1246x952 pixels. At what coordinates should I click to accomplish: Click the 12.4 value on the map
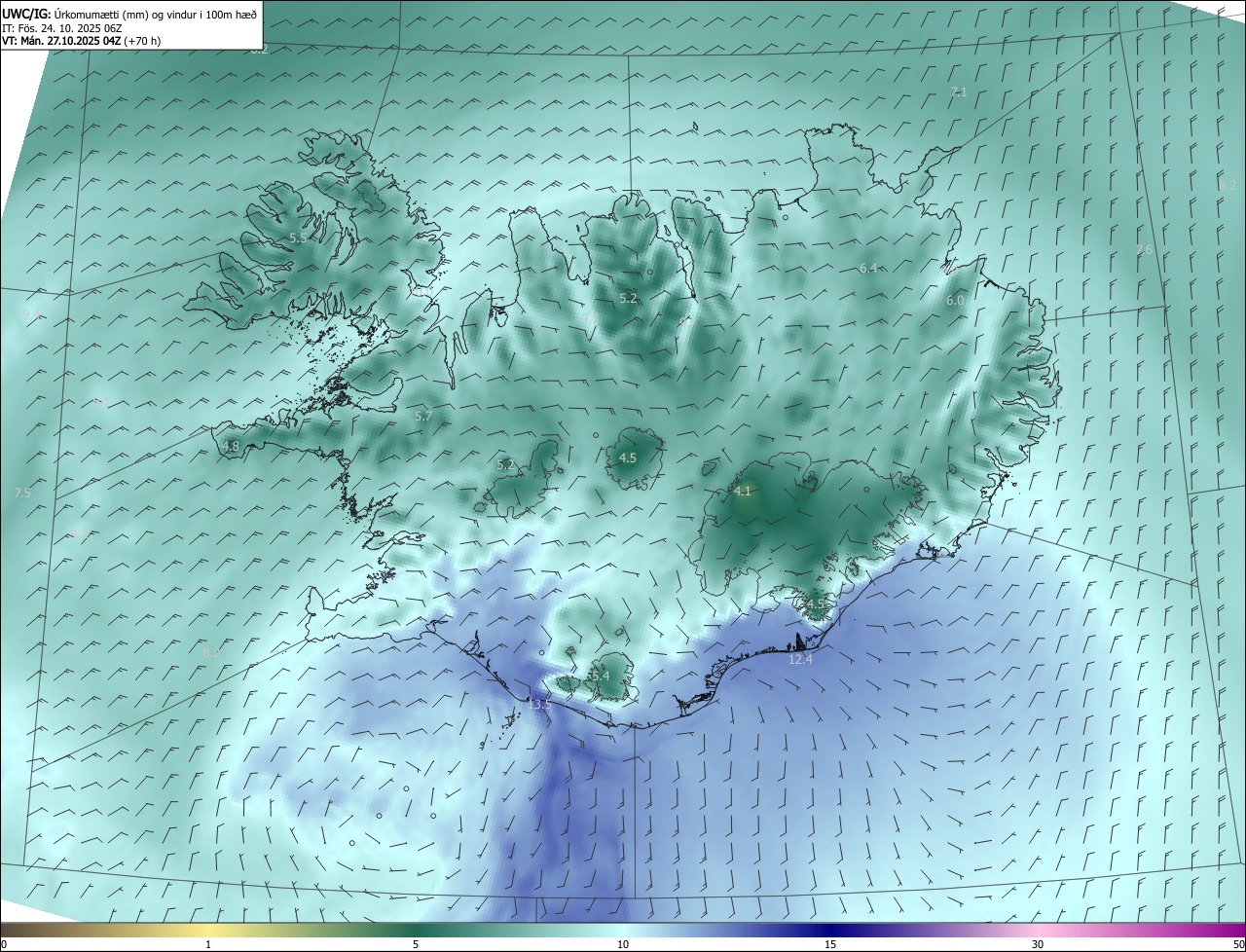(800, 659)
